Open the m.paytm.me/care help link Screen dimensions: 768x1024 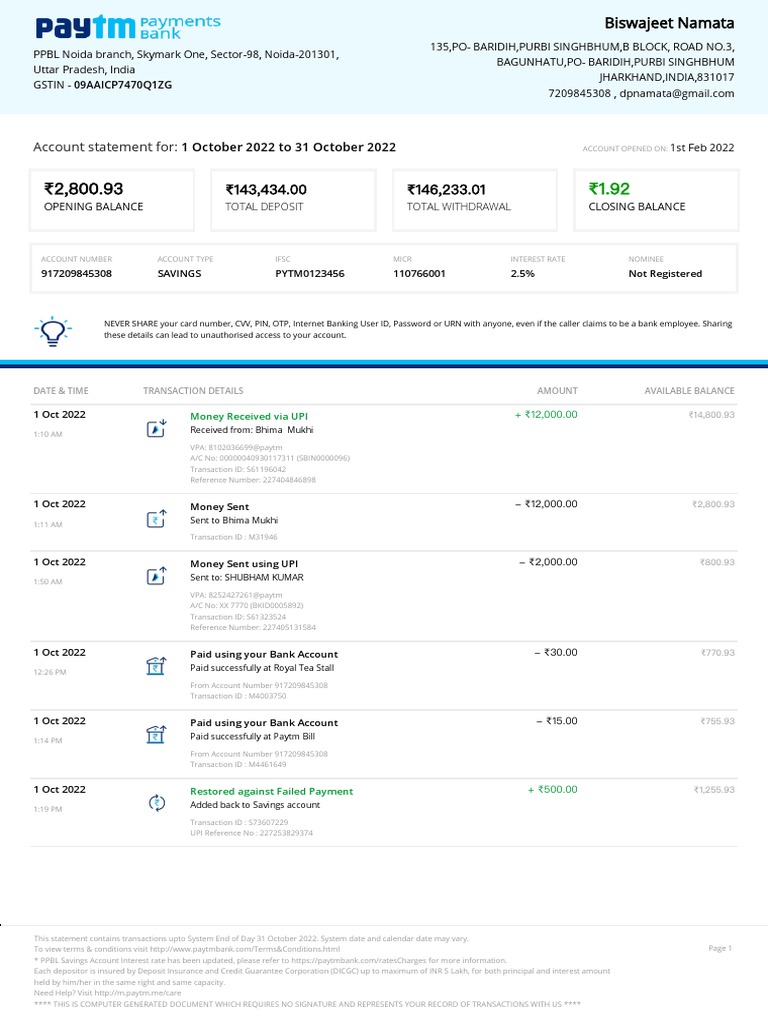[x=138, y=993]
